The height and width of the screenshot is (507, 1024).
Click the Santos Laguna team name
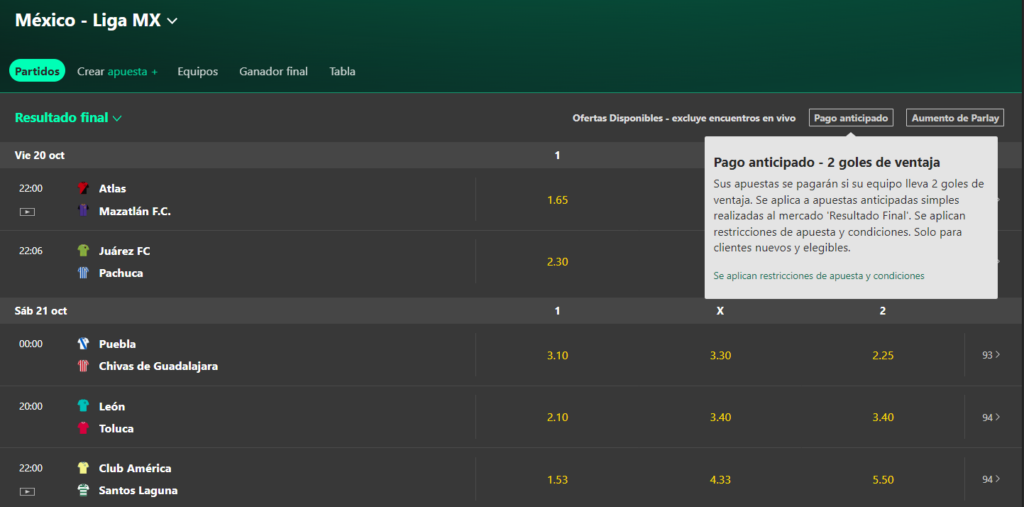coord(138,491)
